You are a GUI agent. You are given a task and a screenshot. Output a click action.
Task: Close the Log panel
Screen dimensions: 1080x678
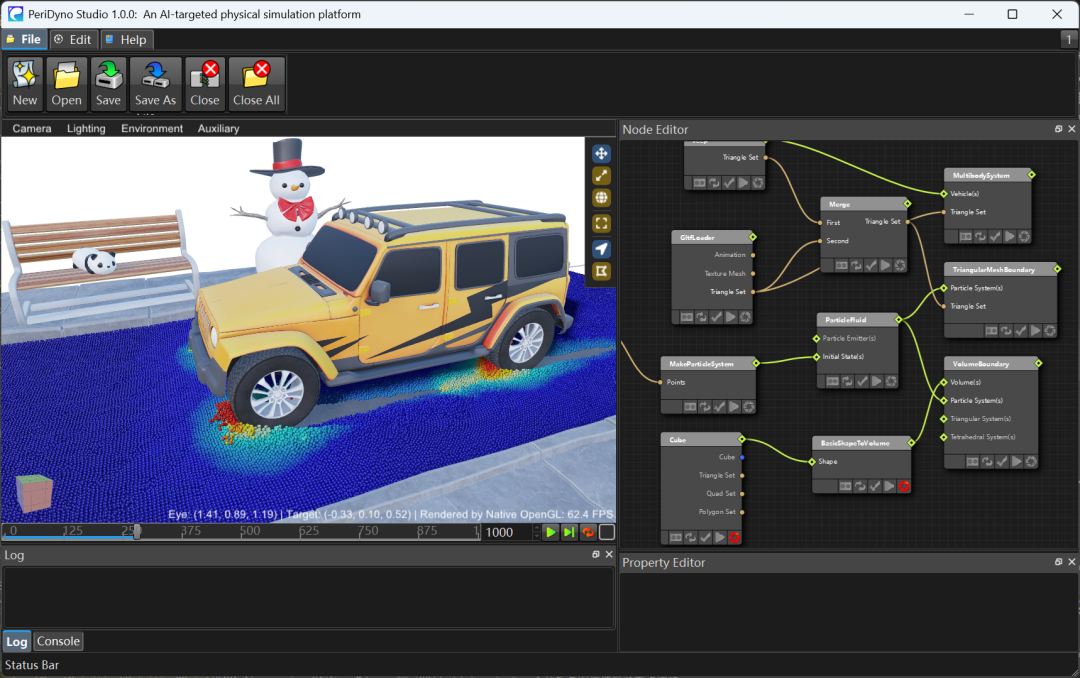[x=609, y=554]
